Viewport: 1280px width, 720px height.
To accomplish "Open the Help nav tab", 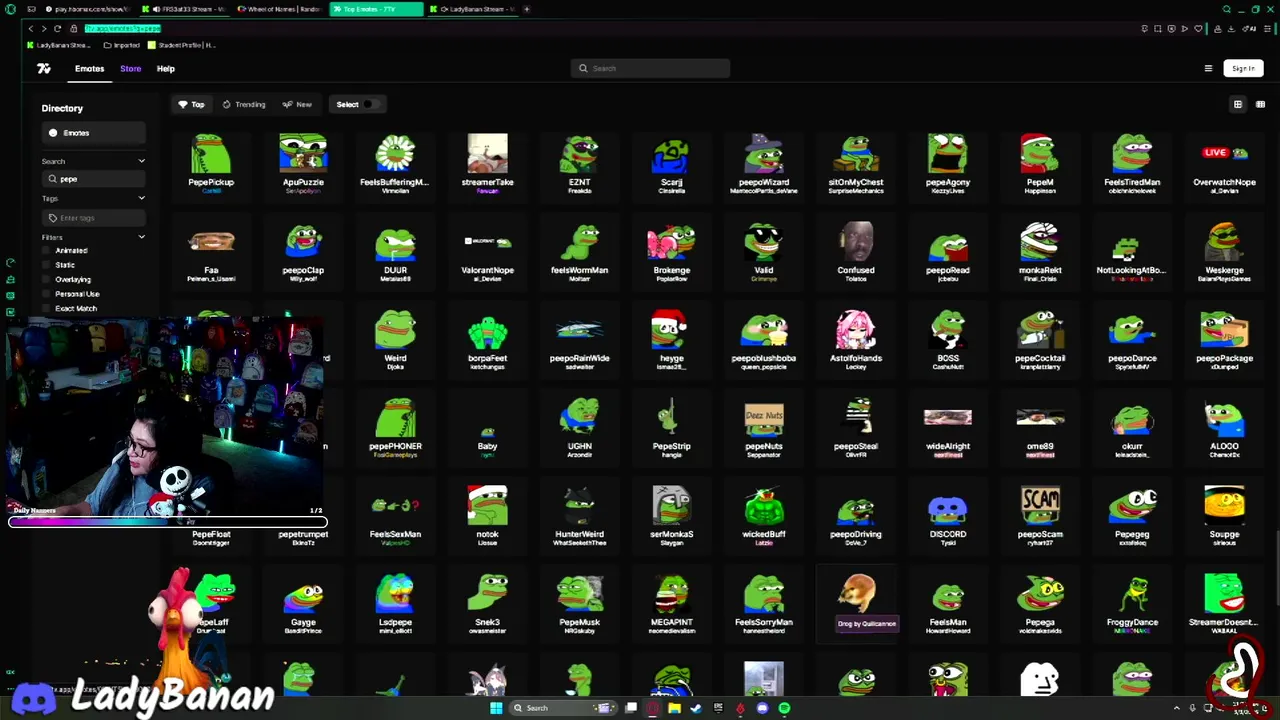I will (165, 69).
